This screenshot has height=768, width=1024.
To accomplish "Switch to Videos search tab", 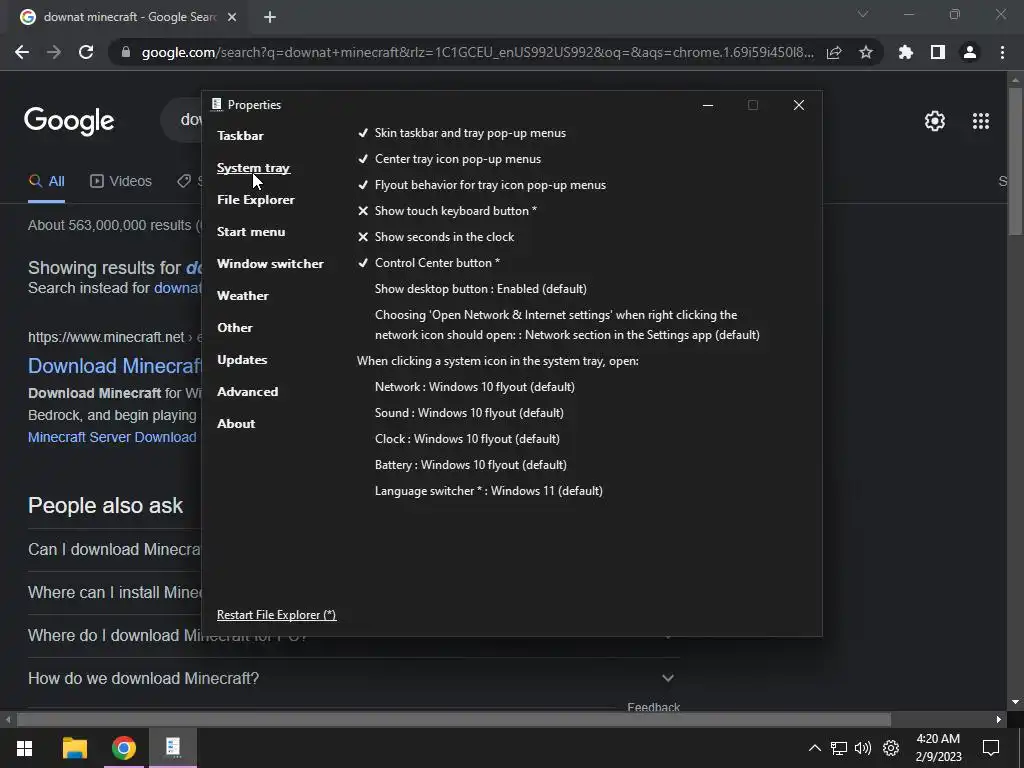I will (x=121, y=182).
